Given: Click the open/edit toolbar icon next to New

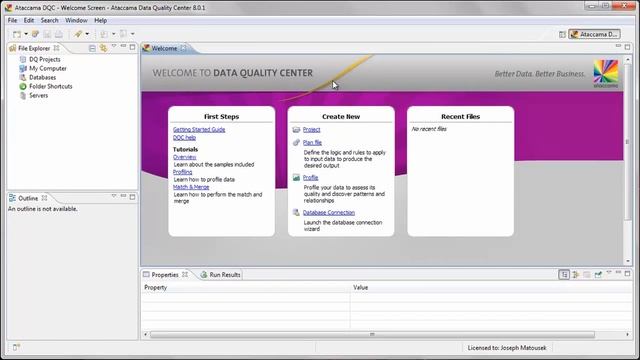Looking at the screenshot, I should 36,34.
